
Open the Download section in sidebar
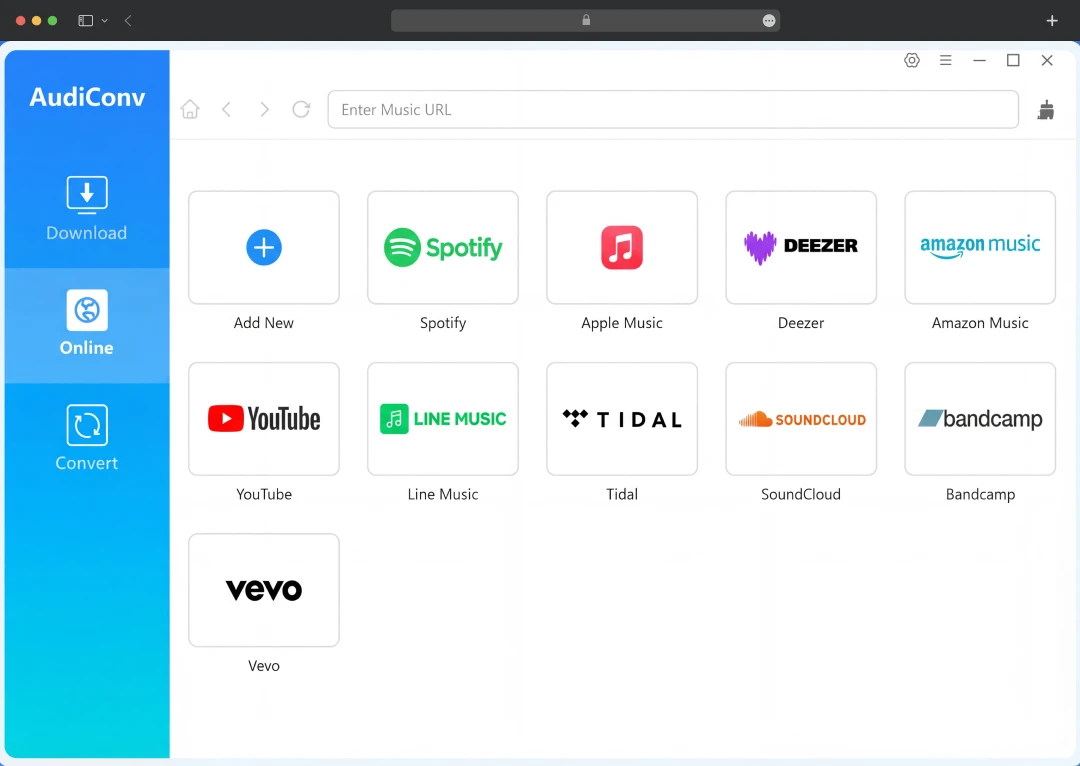pos(87,209)
